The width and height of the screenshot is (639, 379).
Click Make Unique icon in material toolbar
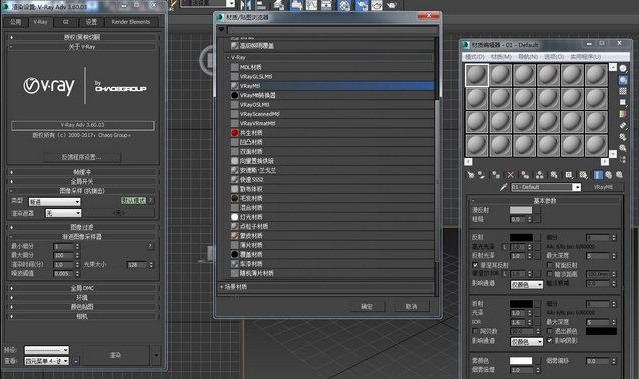[540, 175]
